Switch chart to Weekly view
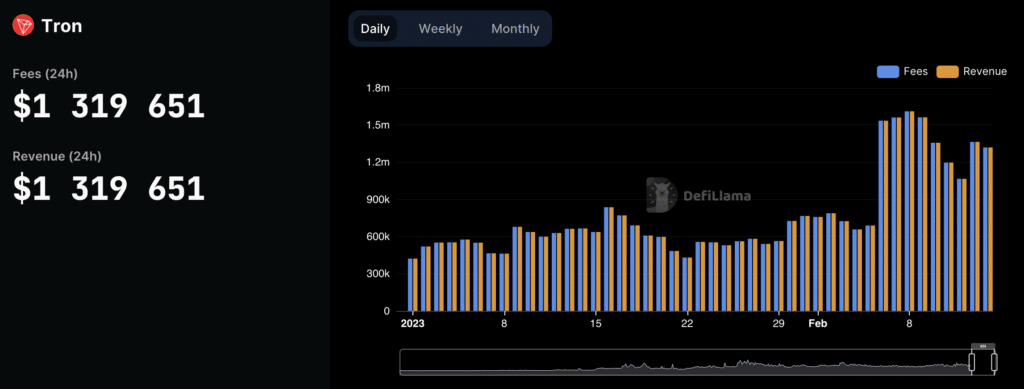1024x389 pixels. click(440, 29)
